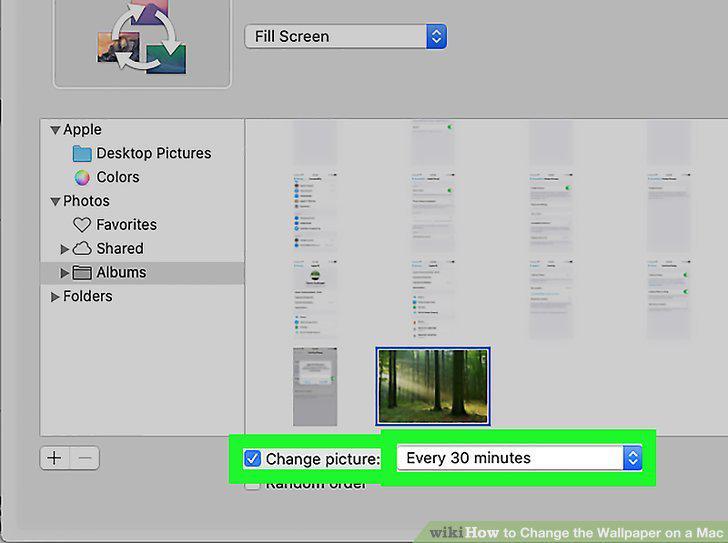The image size is (728, 543).
Task: Click the Shared cloud icon
Action: [82, 248]
